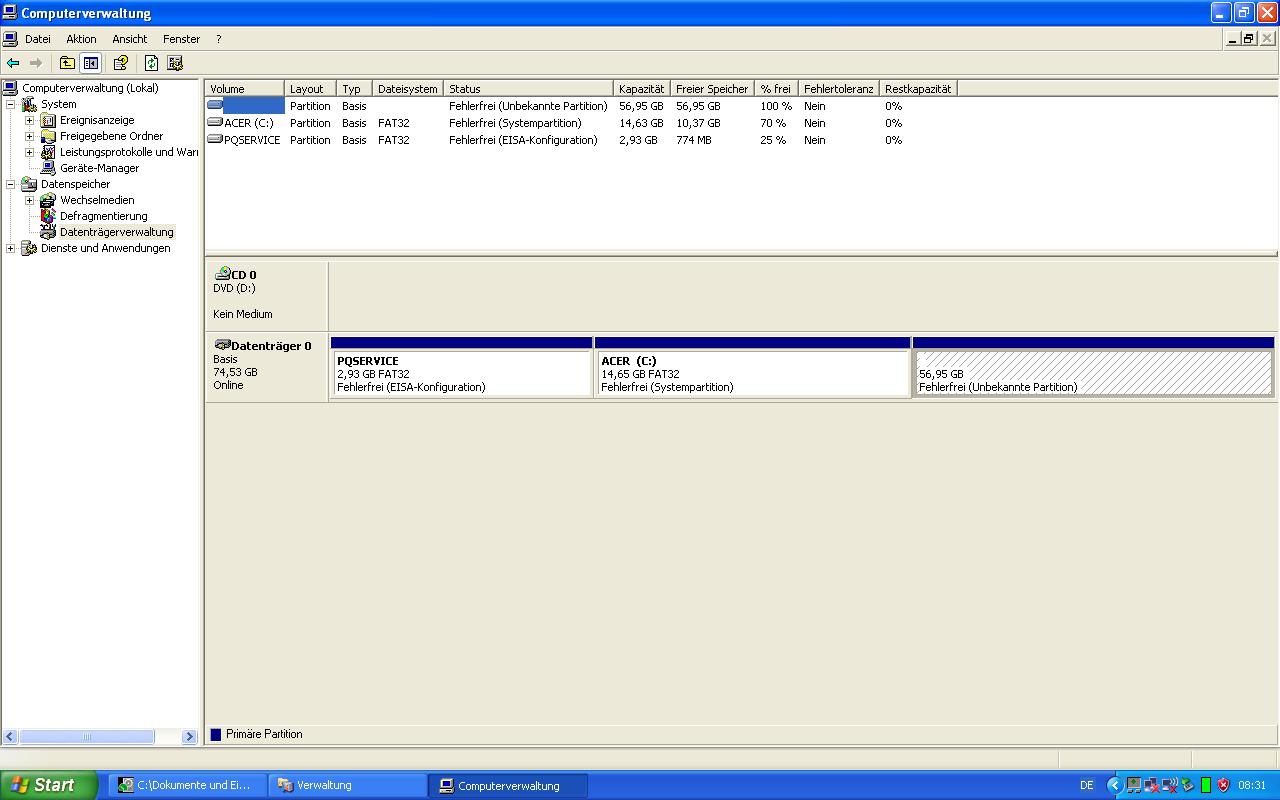Click the Defragmentierung icon

[48, 216]
